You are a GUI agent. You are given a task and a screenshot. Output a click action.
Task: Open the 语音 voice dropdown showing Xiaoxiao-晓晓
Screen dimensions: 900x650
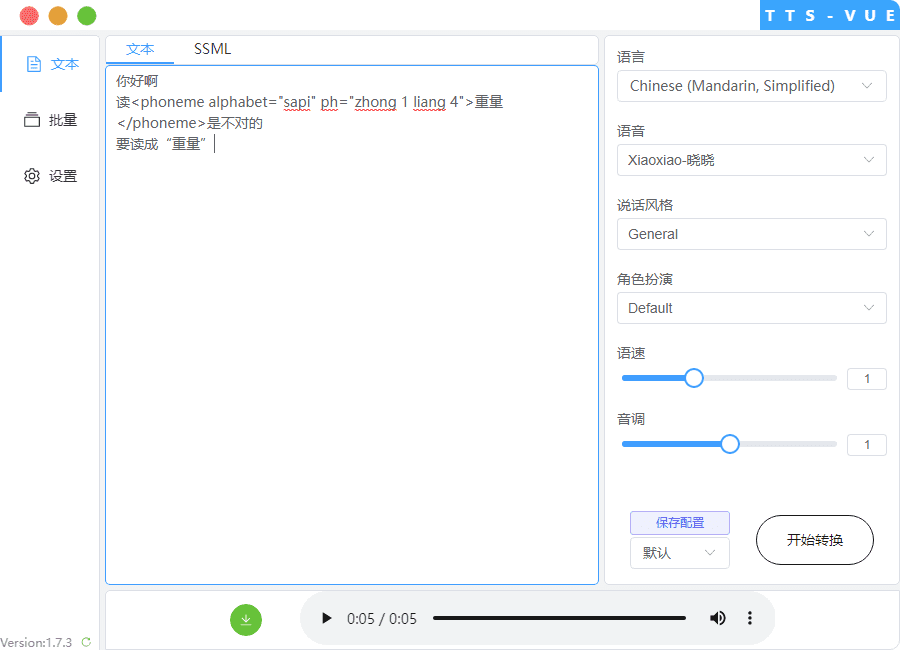(x=751, y=160)
